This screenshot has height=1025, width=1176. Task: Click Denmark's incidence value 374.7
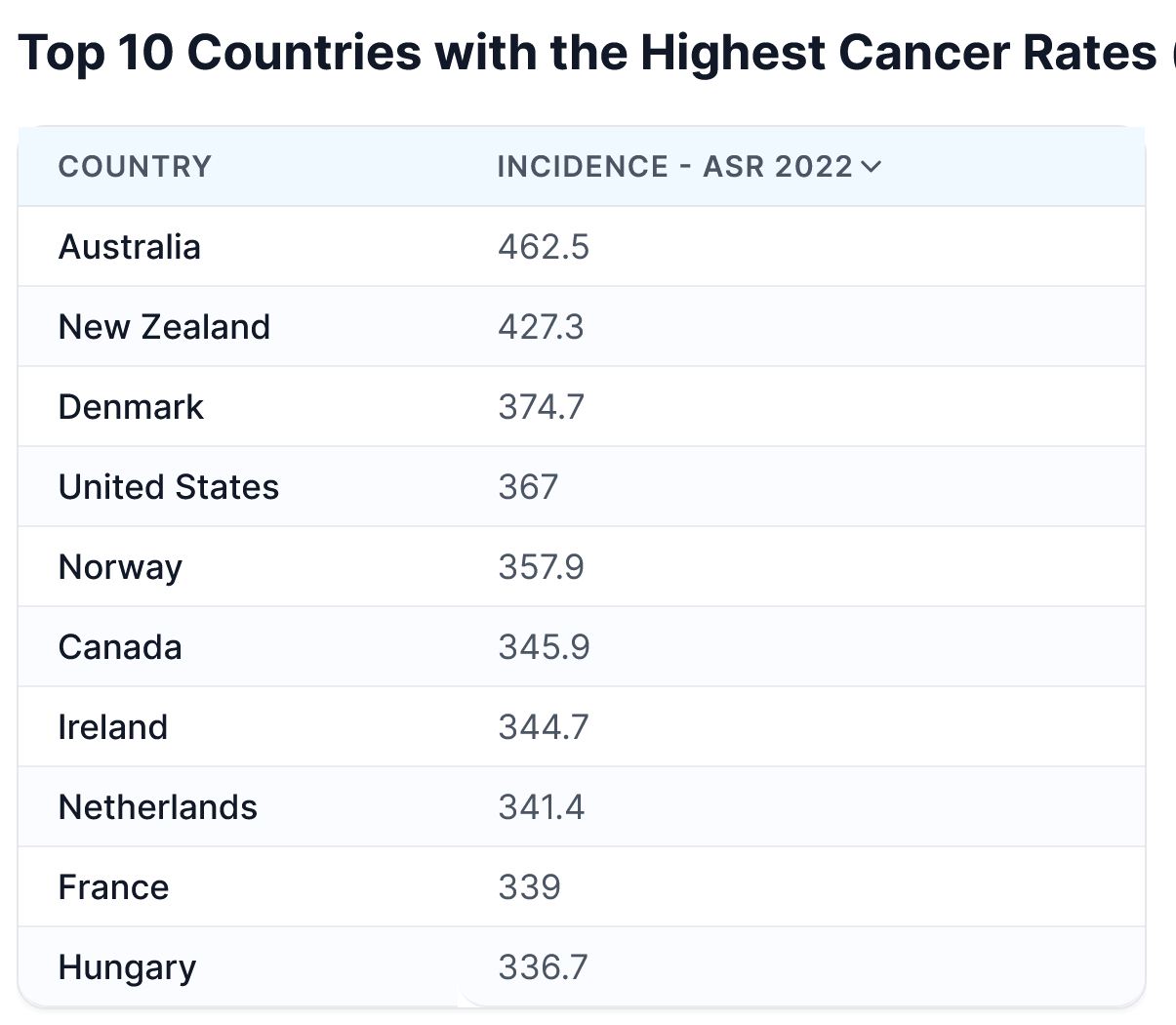coord(541,407)
